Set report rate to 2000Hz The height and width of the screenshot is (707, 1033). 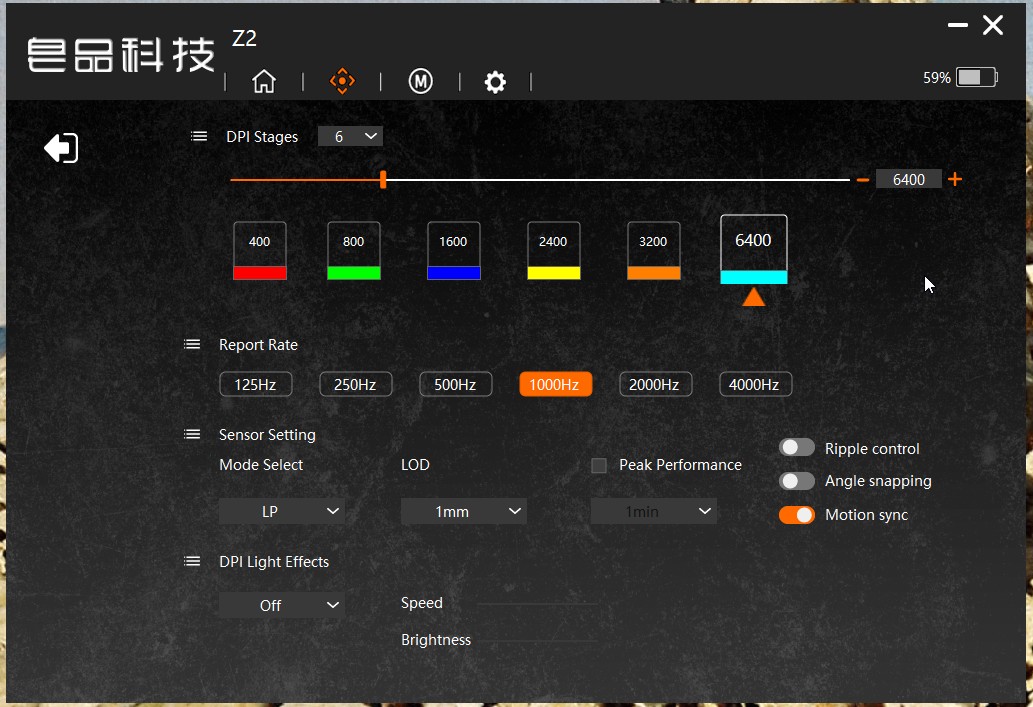tap(656, 384)
